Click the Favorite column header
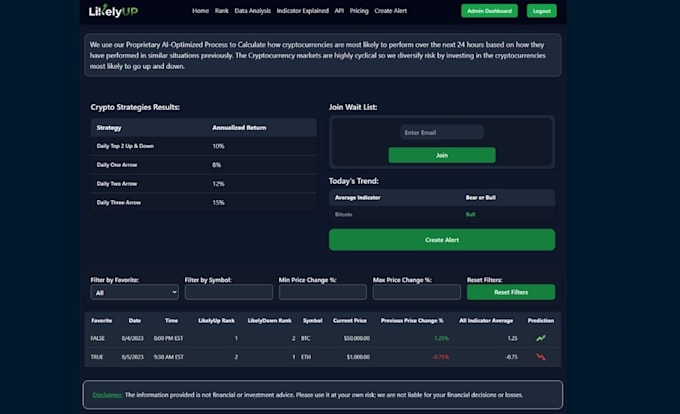 click(101, 321)
